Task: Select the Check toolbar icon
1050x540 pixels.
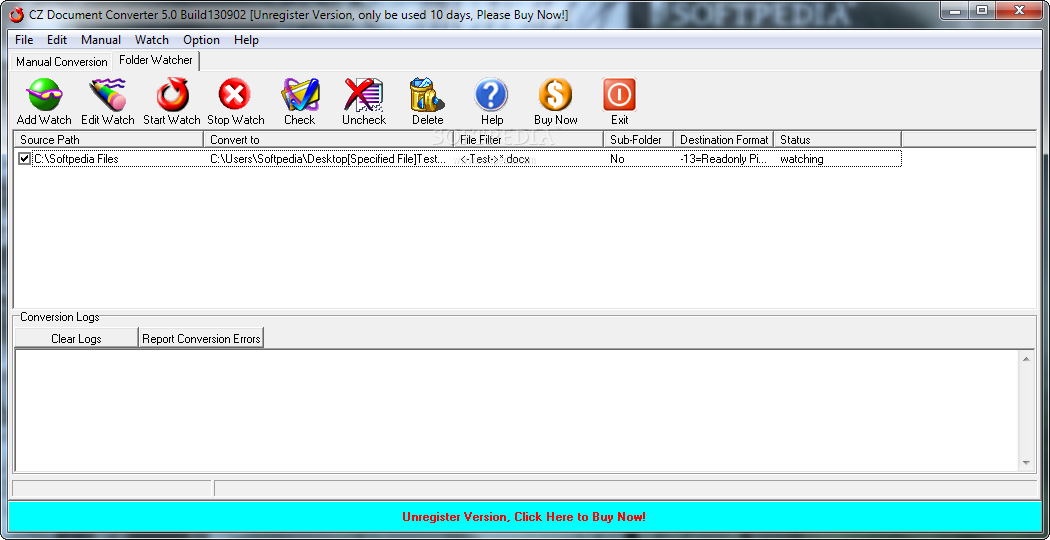Action: (299, 94)
